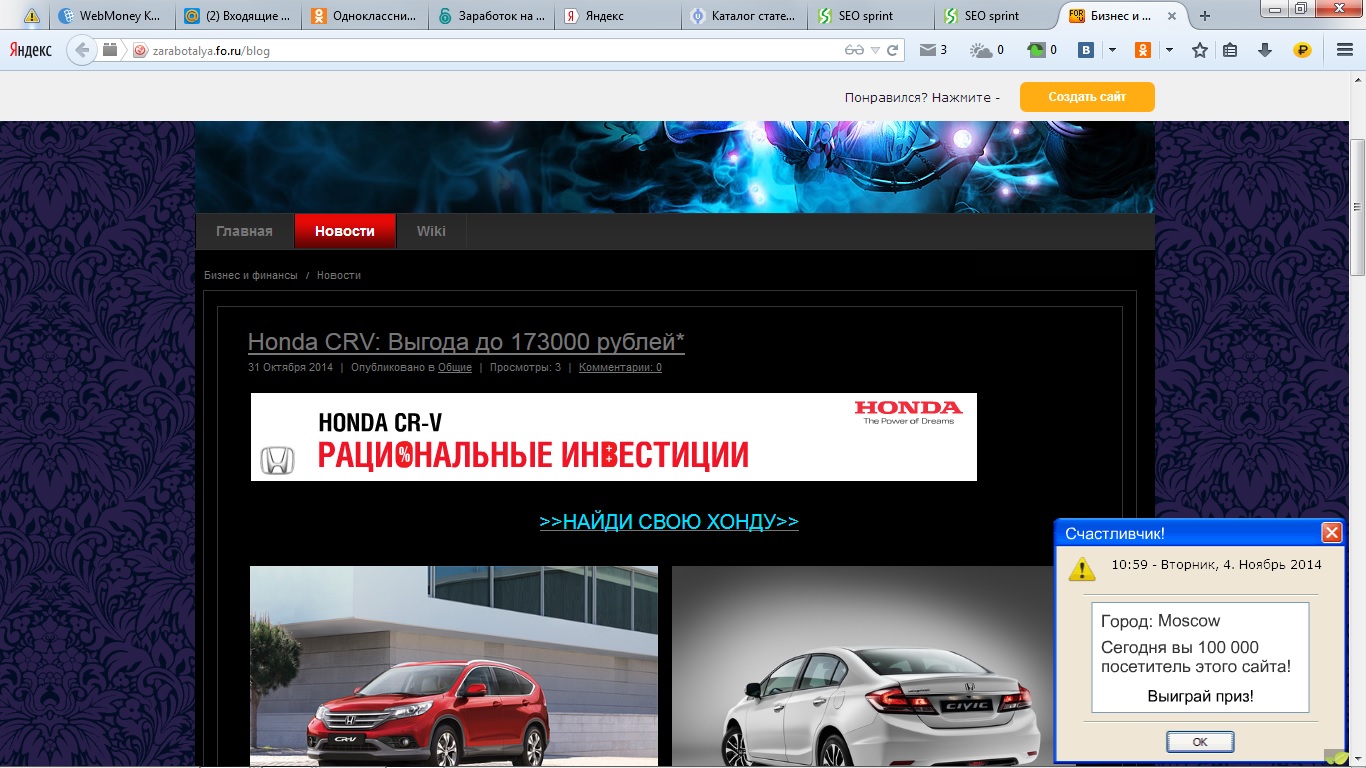Click the Honda CR-V banner image
1366x768 pixels.
(614, 437)
